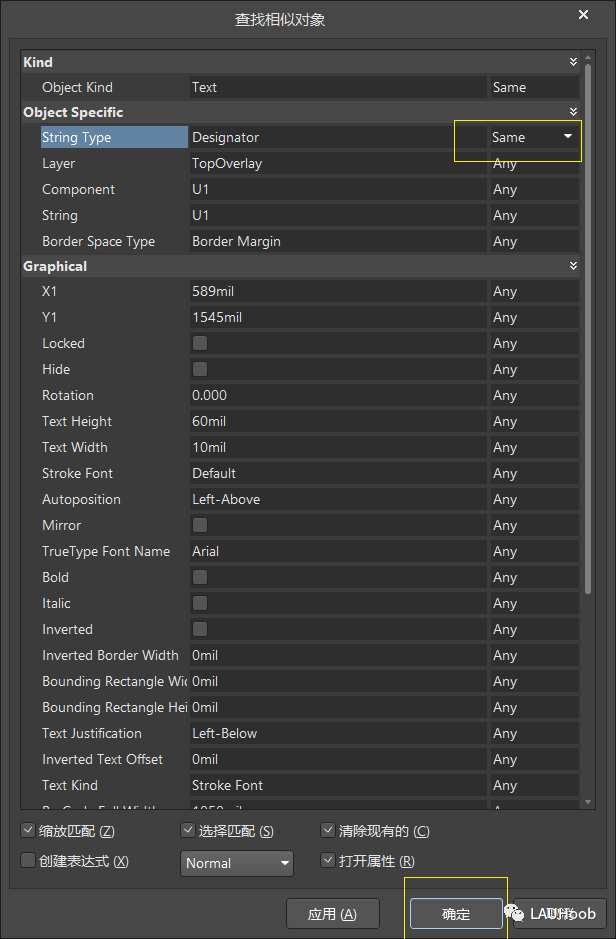This screenshot has height=939, width=616.
Task: Click the Any cell for Component
Action: (535, 189)
